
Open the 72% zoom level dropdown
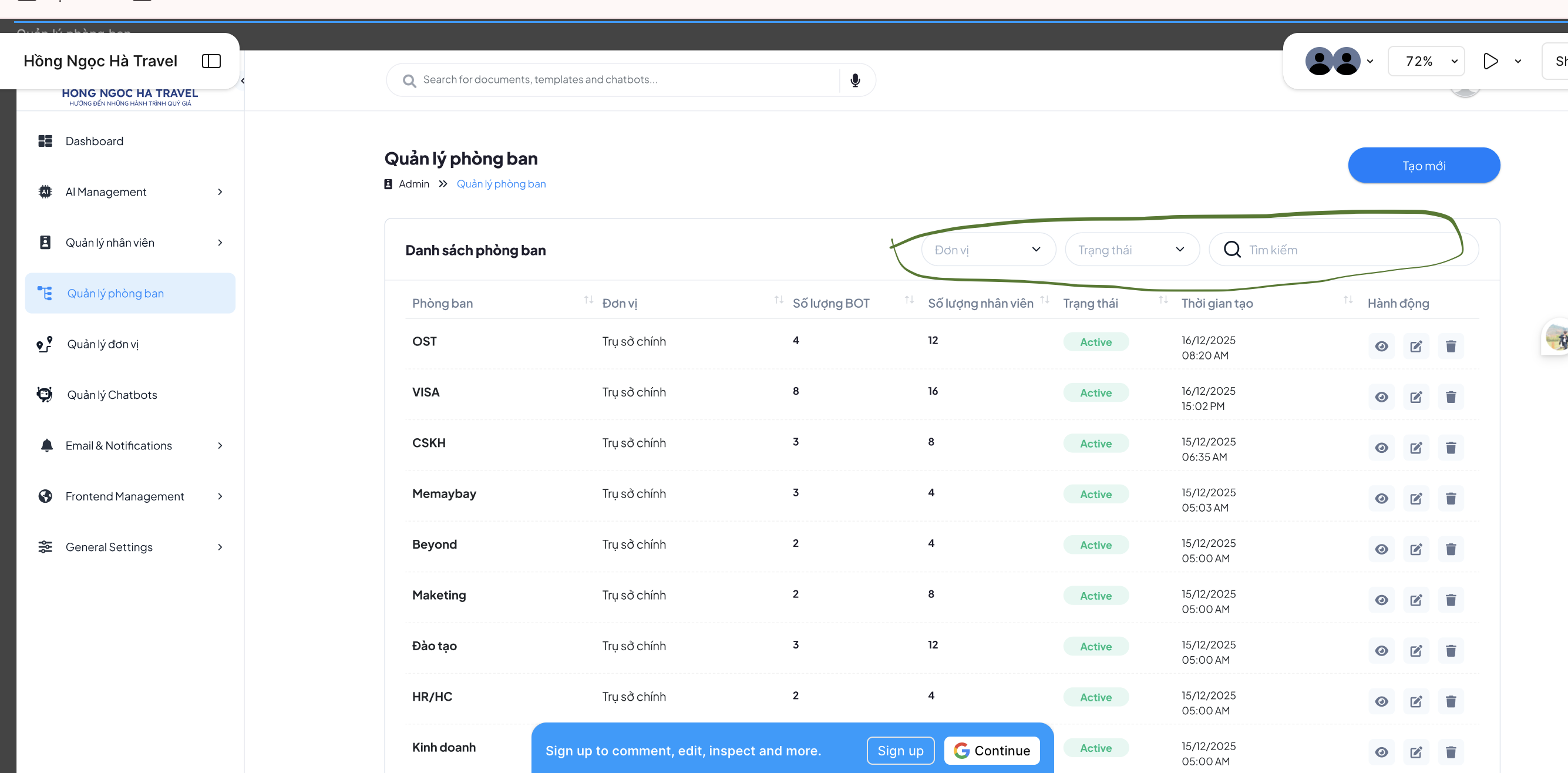1425,61
